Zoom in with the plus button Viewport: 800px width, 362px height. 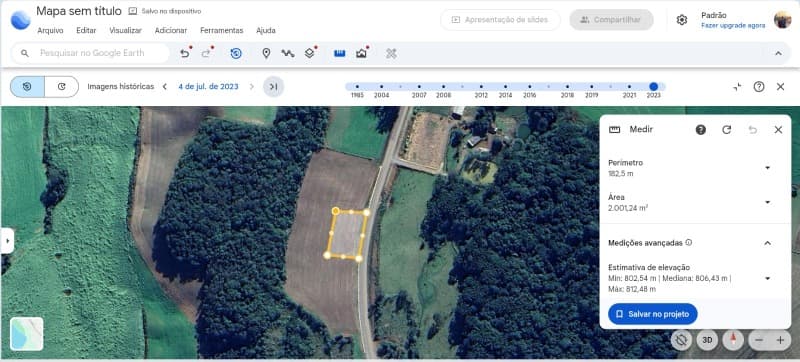click(x=780, y=340)
